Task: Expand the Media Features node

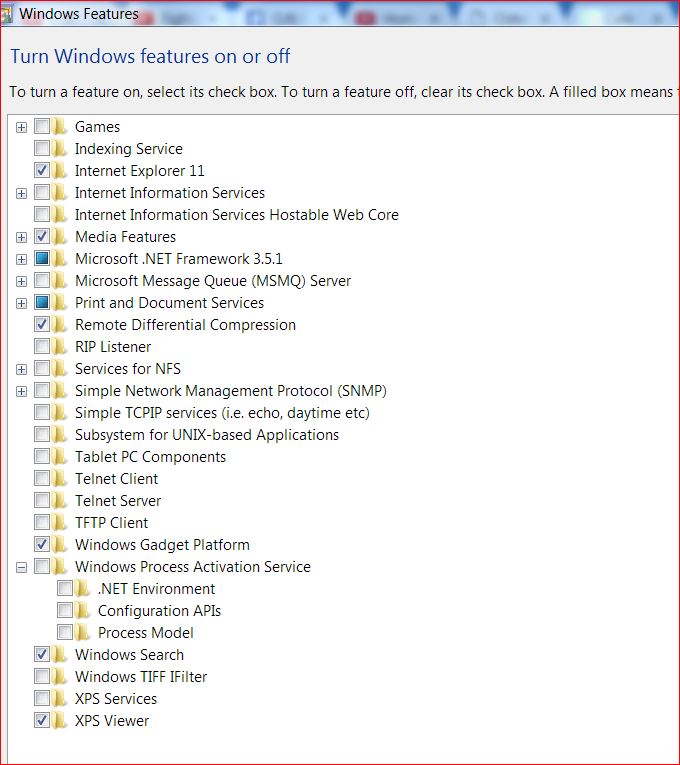Action: pos(21,237)
